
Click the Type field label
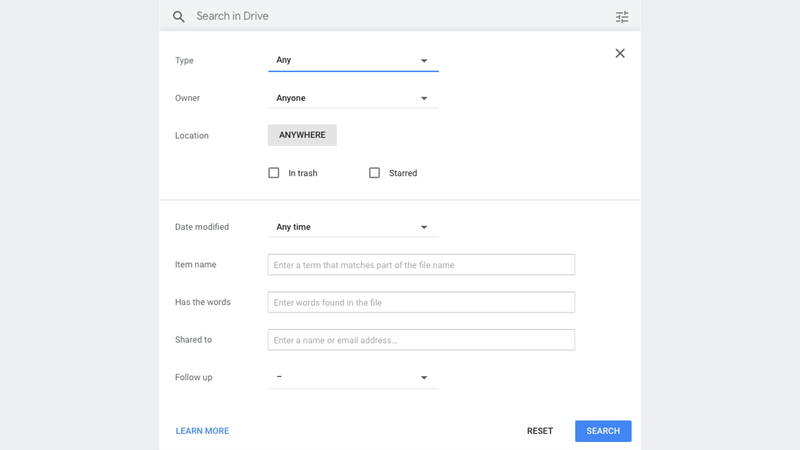coord(184,60)
